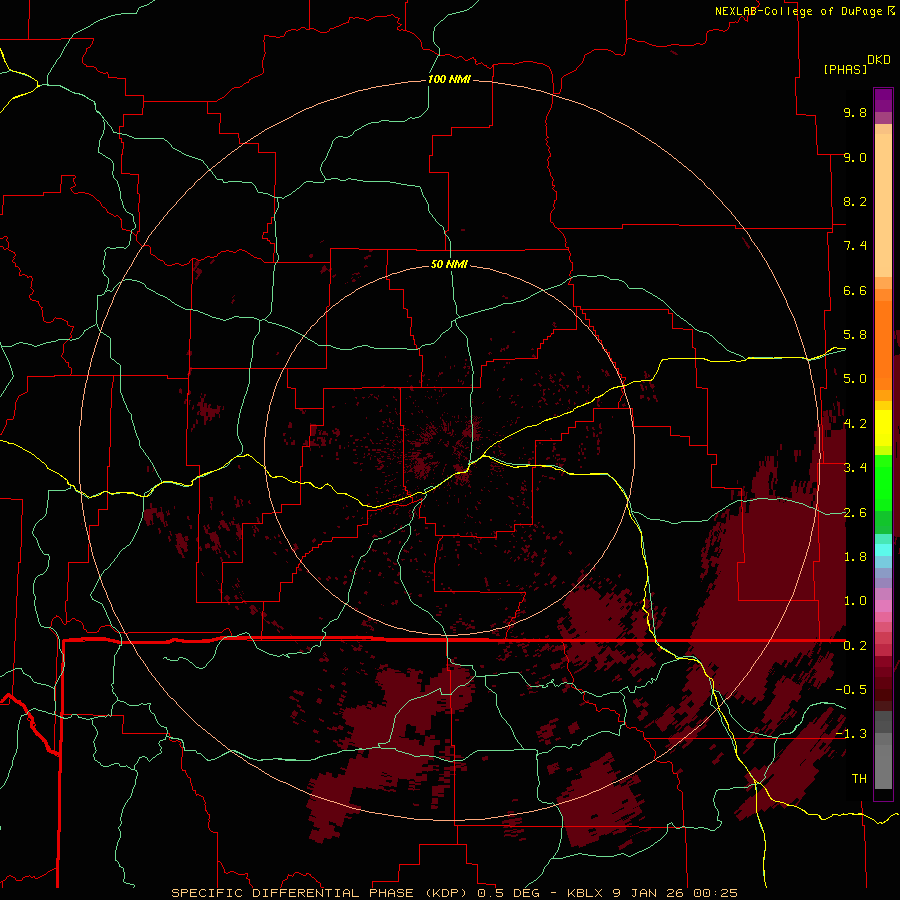Click the 1.8 scale value
Viewport: 900px width, 900px height.
855,557
